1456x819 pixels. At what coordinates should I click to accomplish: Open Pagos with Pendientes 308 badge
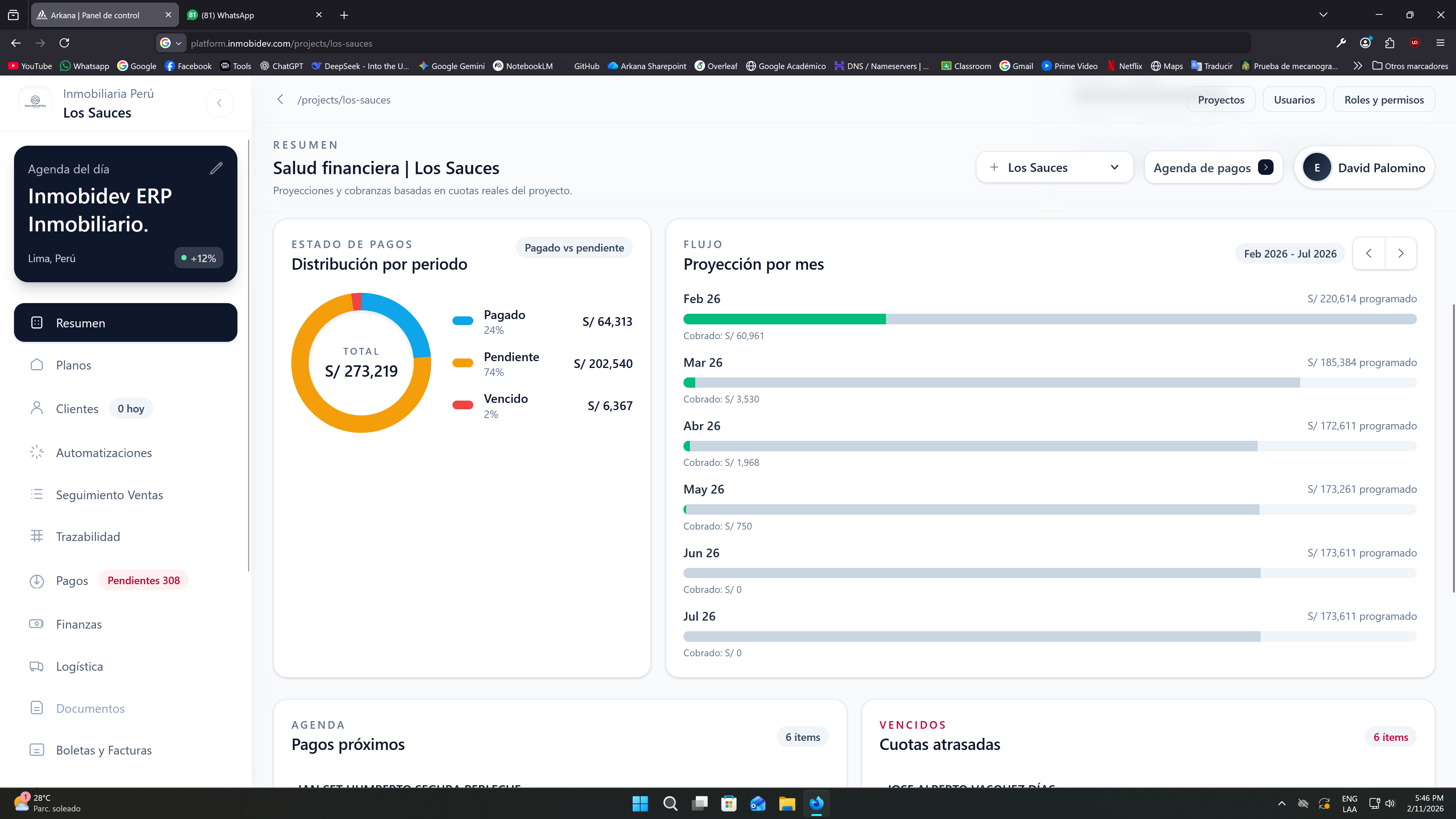72,580
